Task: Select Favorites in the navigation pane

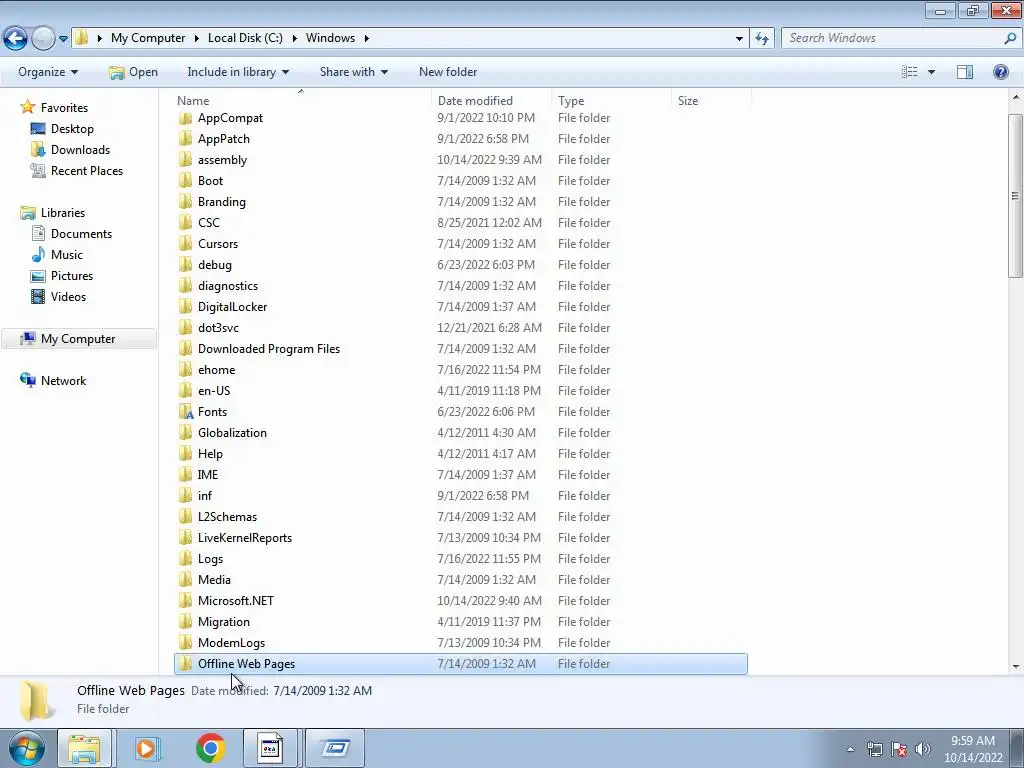Action: pos(64,108)
